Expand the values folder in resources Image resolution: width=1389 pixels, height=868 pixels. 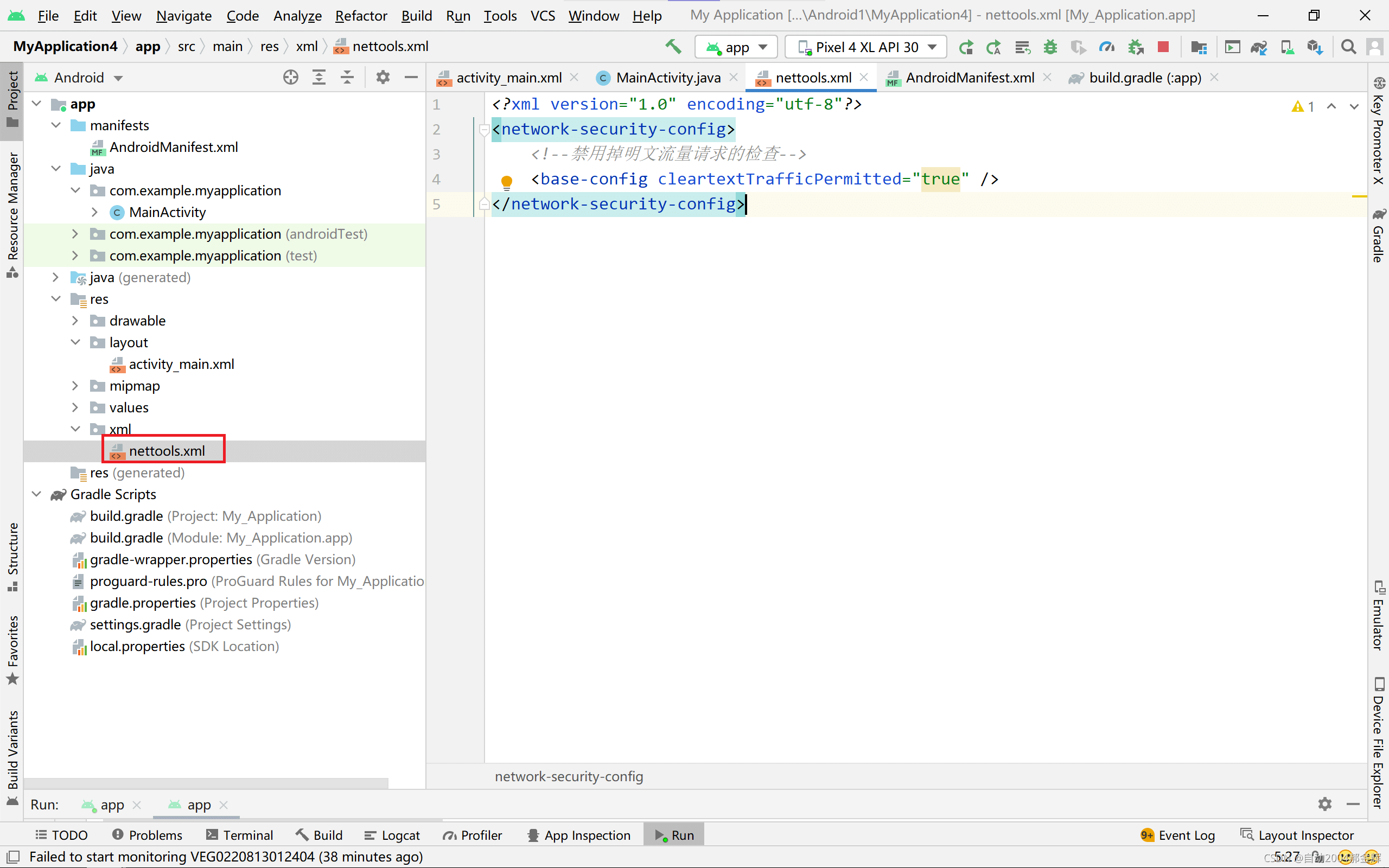point(75,407)
